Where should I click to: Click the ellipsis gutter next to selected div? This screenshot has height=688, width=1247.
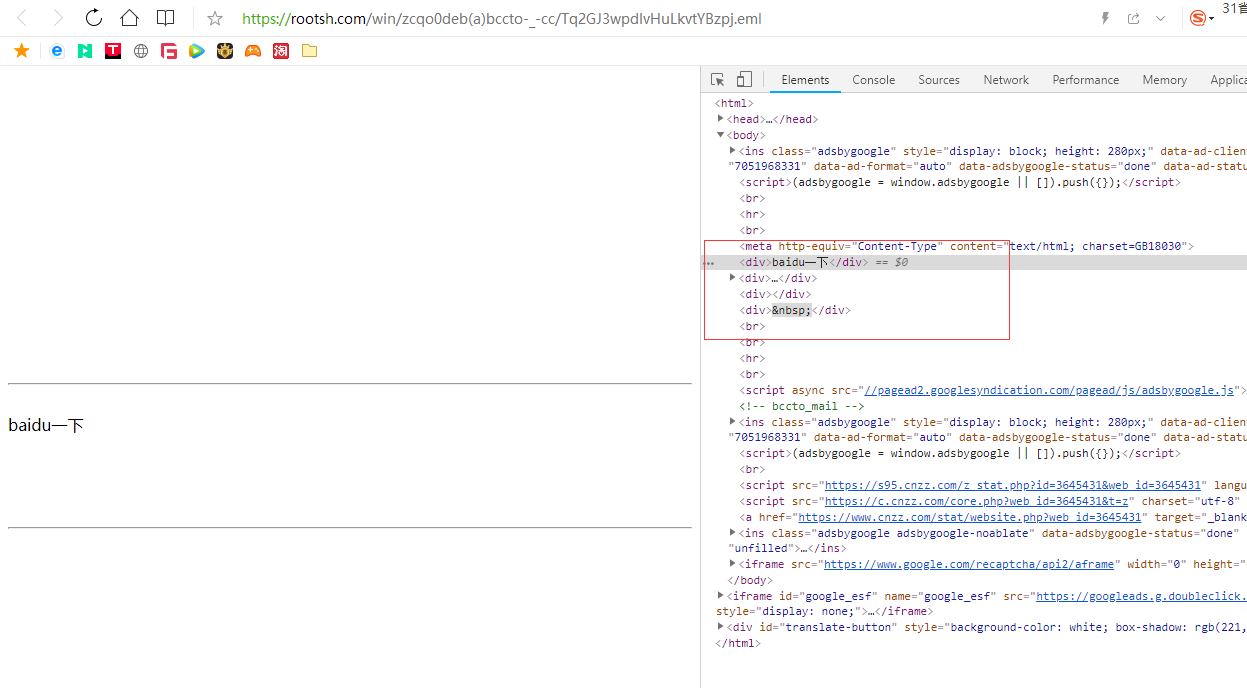710,263
